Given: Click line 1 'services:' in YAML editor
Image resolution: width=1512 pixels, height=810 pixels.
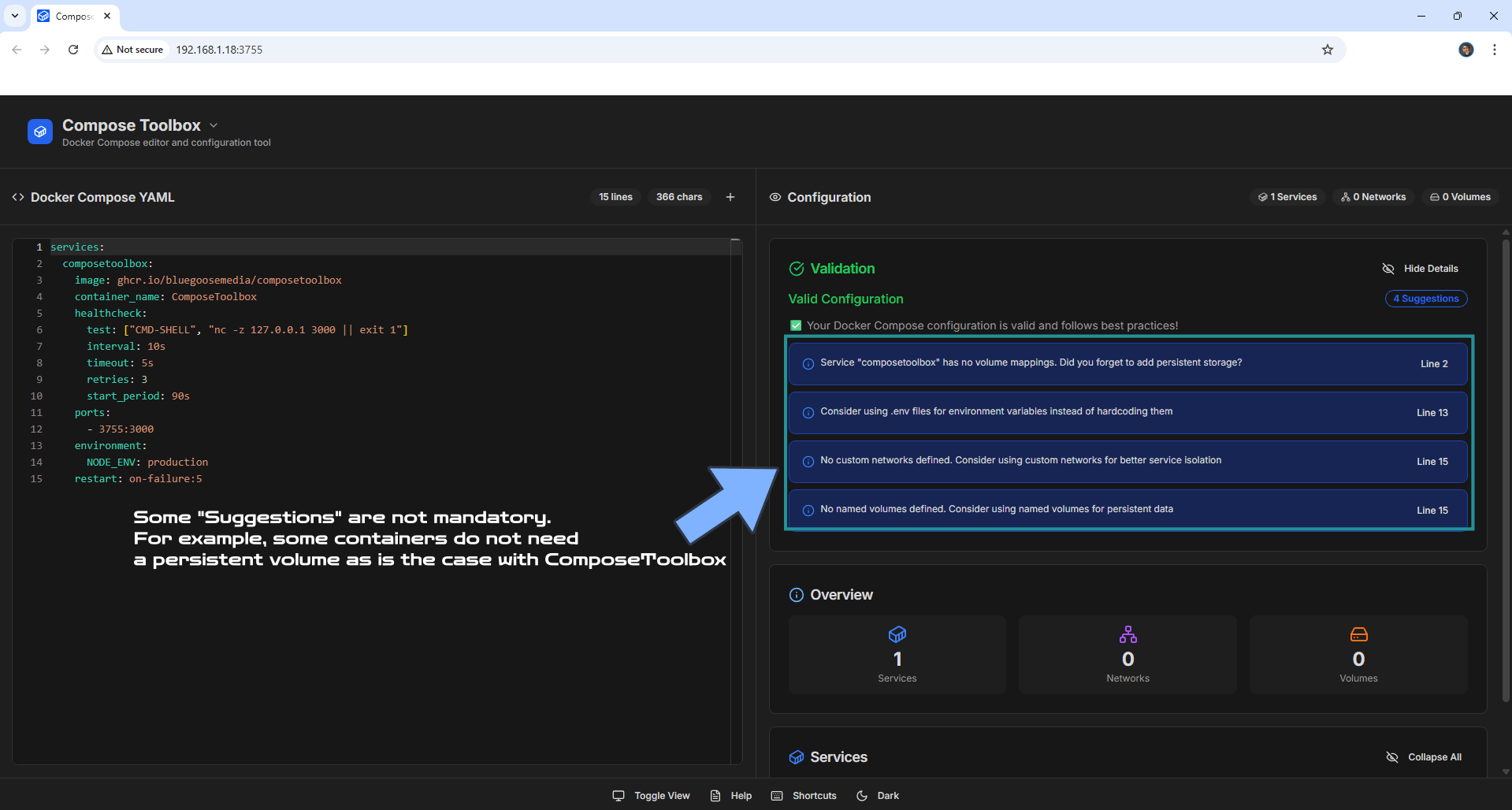Looking at the screenshot, I should [x=77, y=247].
